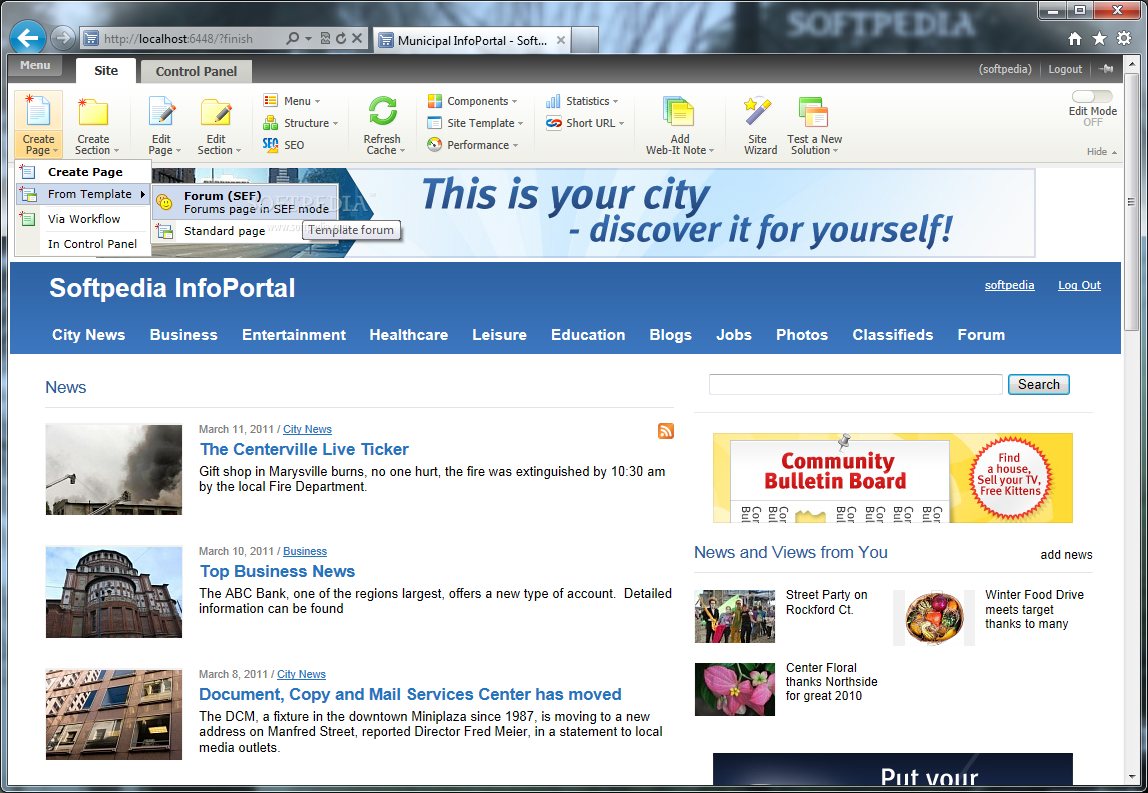Click the Create Page ribbon icon
Viewport: 1148px width, 793px height.
(x=38, y=112)
